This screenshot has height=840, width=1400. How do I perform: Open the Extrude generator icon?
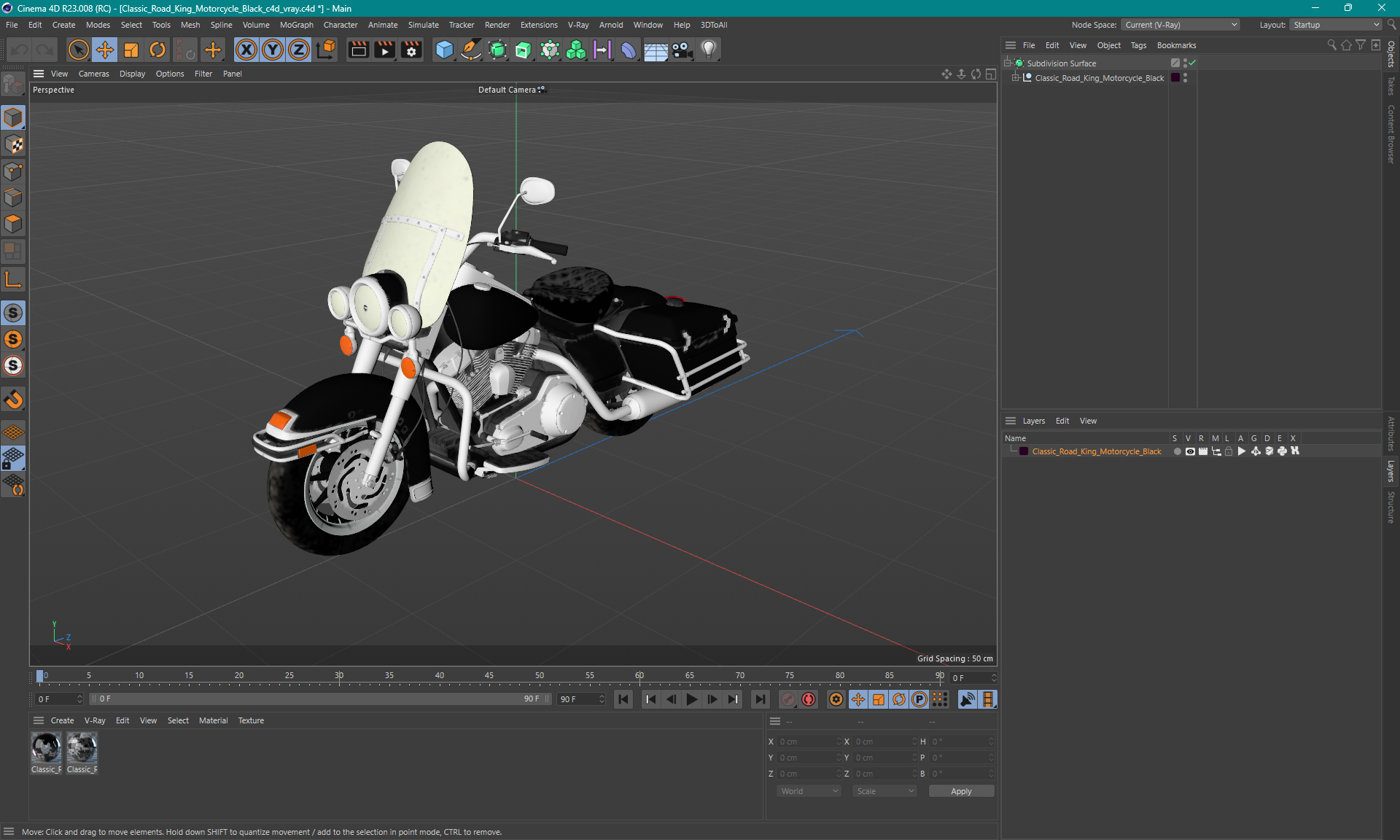pyautogui.click(x=524, y=50)
